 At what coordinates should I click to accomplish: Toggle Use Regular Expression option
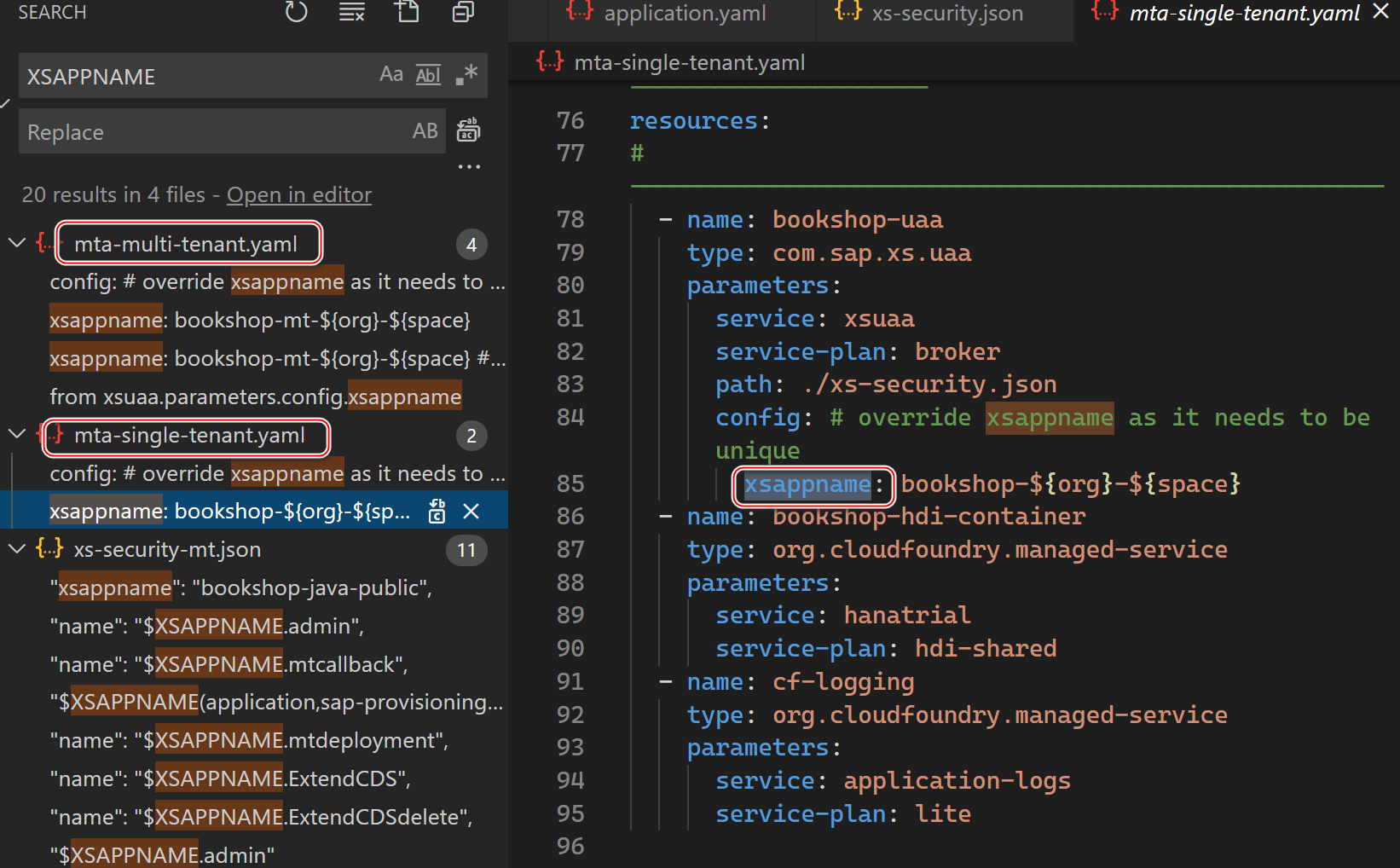coord(466,75)
